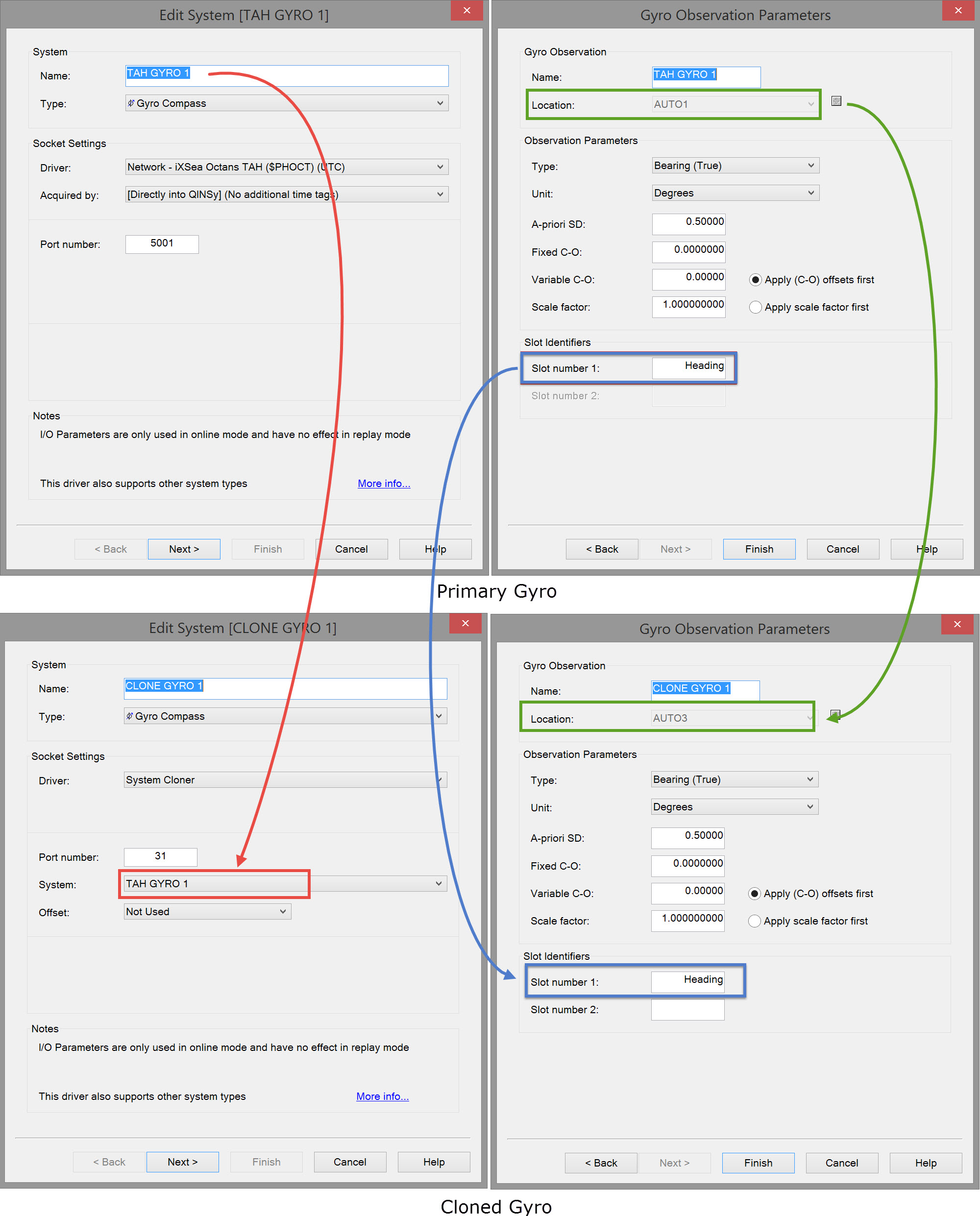Expand the 'Acquired by' dropdown

[x=440, y=195]
